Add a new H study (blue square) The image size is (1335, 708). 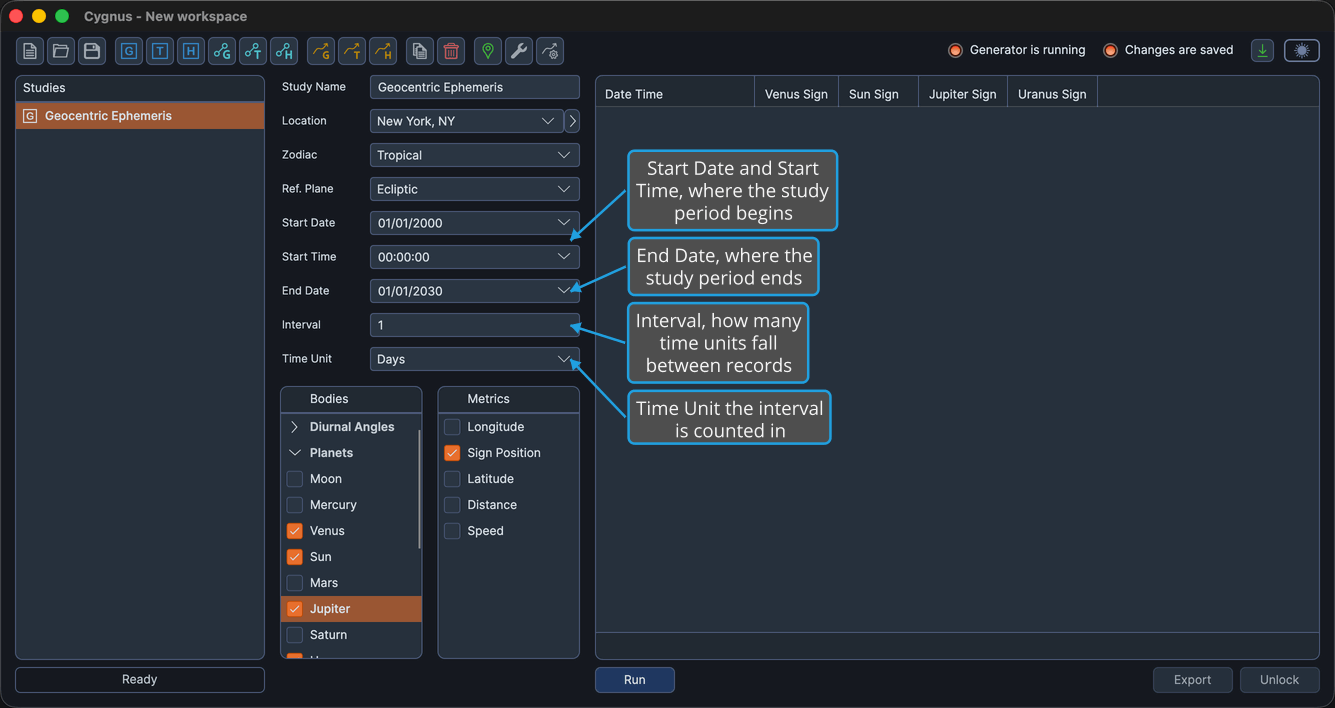tap(191, 51)
